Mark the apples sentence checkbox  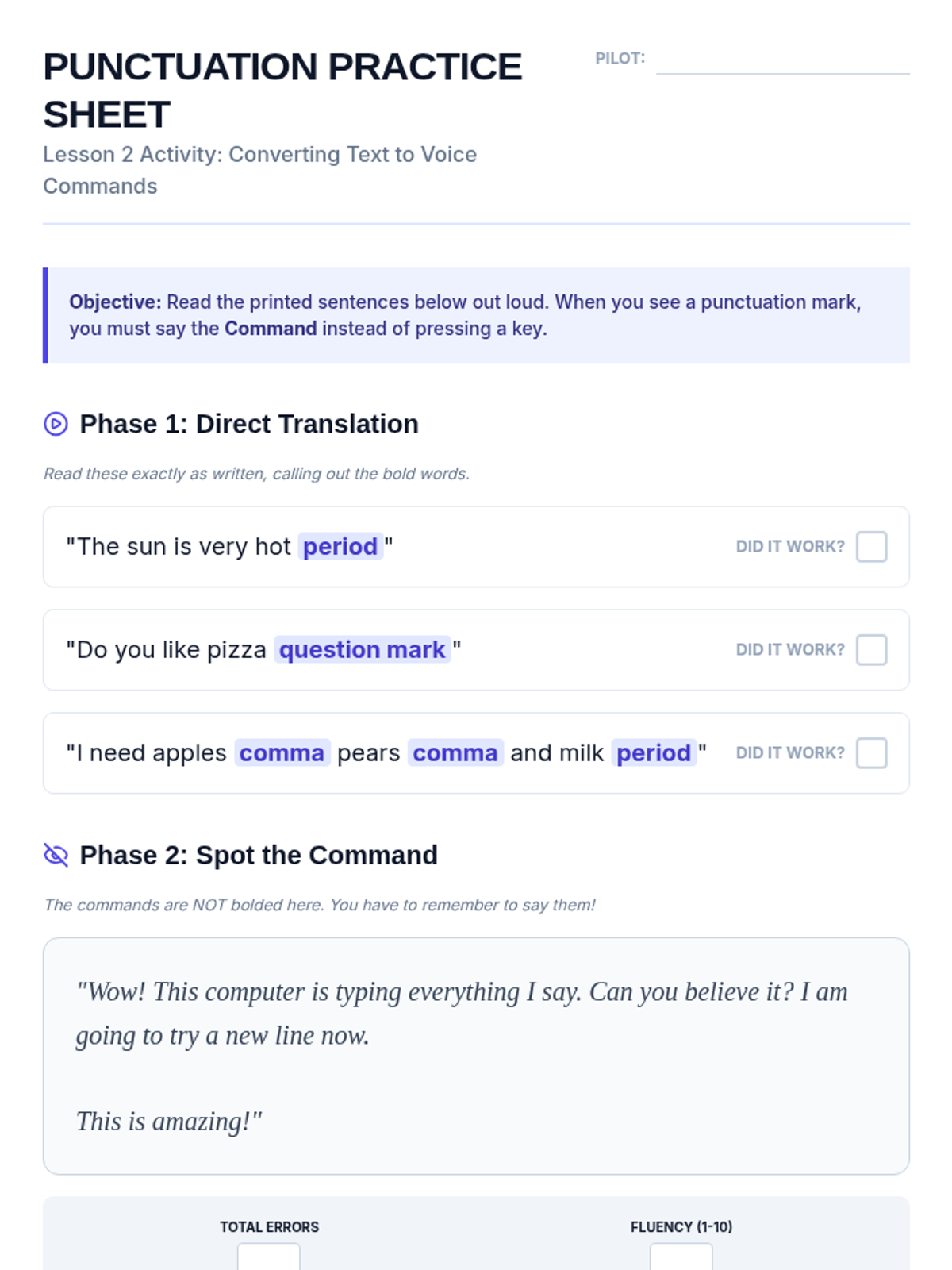[x=871, y=753]
